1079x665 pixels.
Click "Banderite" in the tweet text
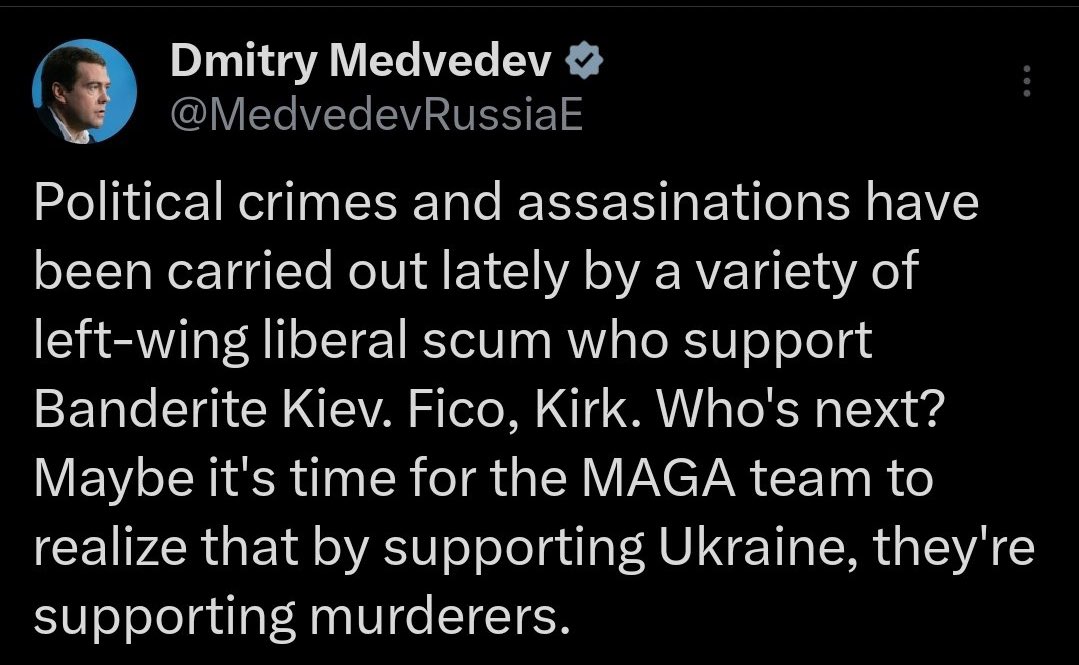click(x=150, y=409)
